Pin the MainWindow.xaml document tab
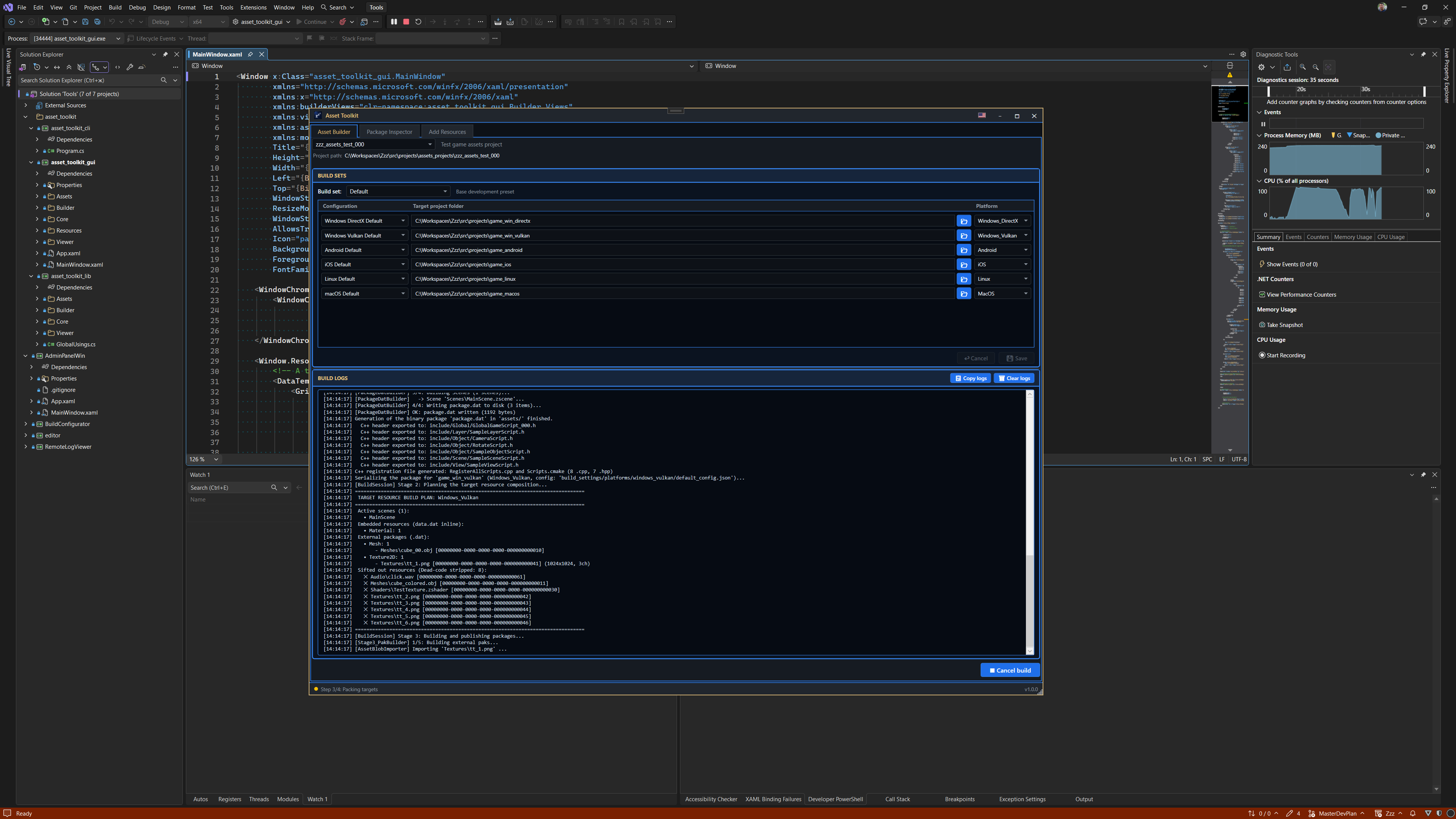The image size is (1456, 819). point(250,54)
